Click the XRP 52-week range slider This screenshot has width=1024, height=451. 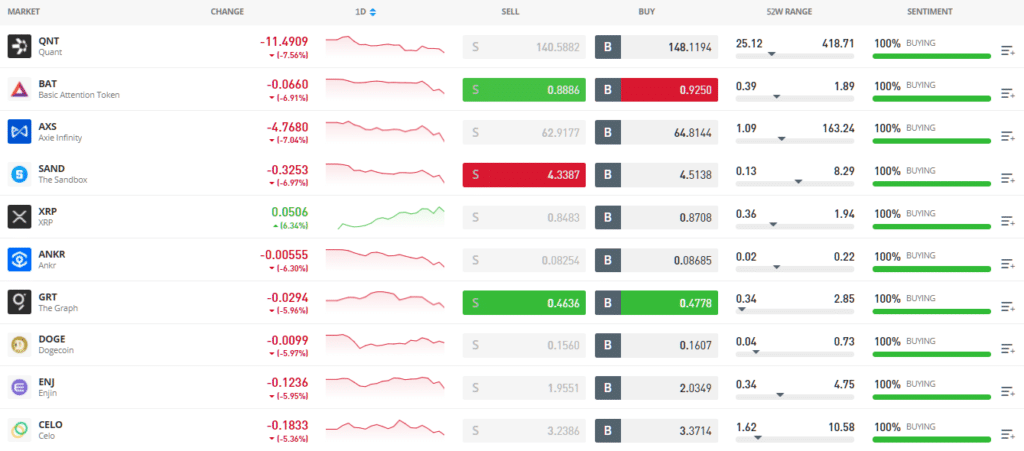click(795, 226)
